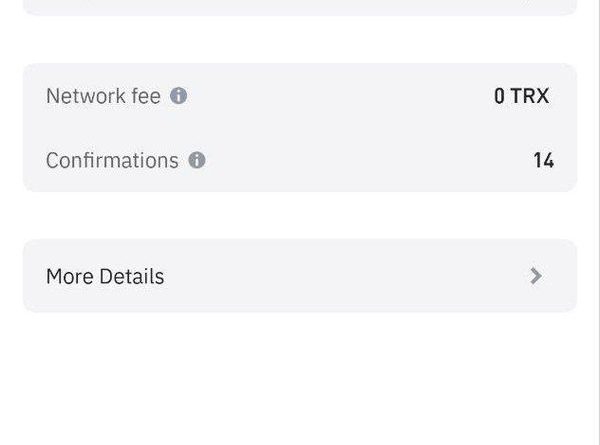Tap the word fee in Network fee
600x445 pixels.
tap(146, 96)
